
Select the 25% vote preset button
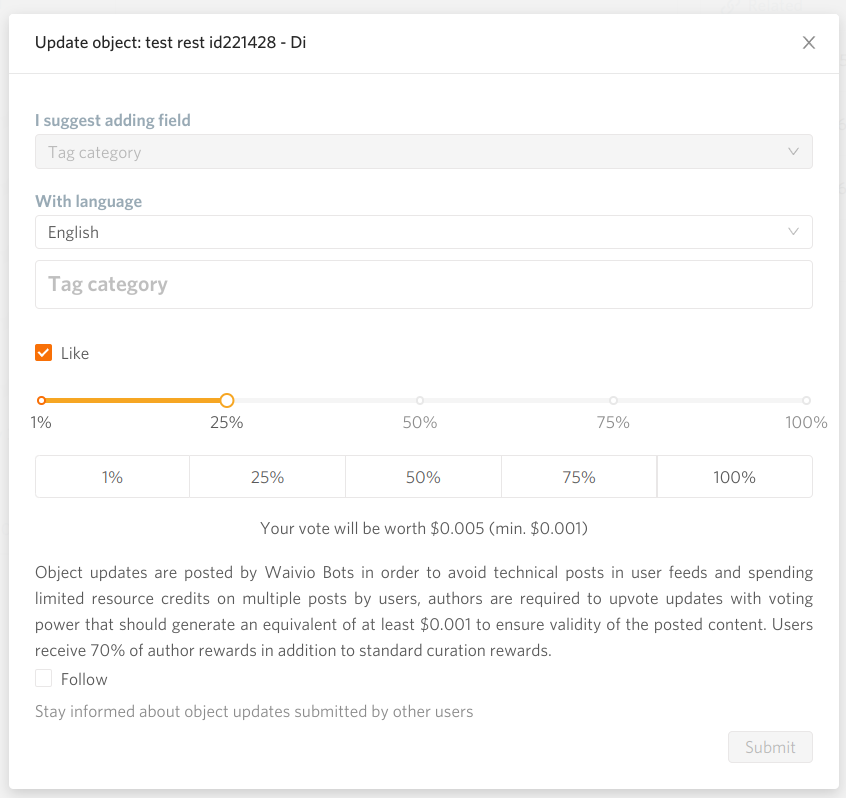click(x=268, y=476)
